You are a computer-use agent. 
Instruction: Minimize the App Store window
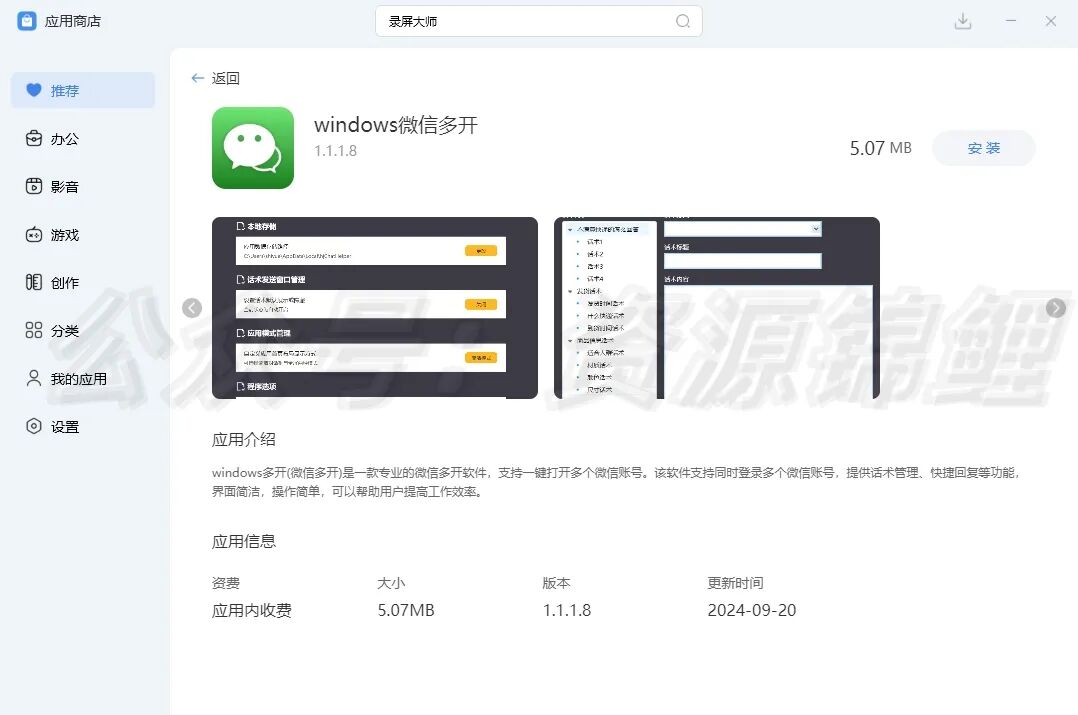1011,21
